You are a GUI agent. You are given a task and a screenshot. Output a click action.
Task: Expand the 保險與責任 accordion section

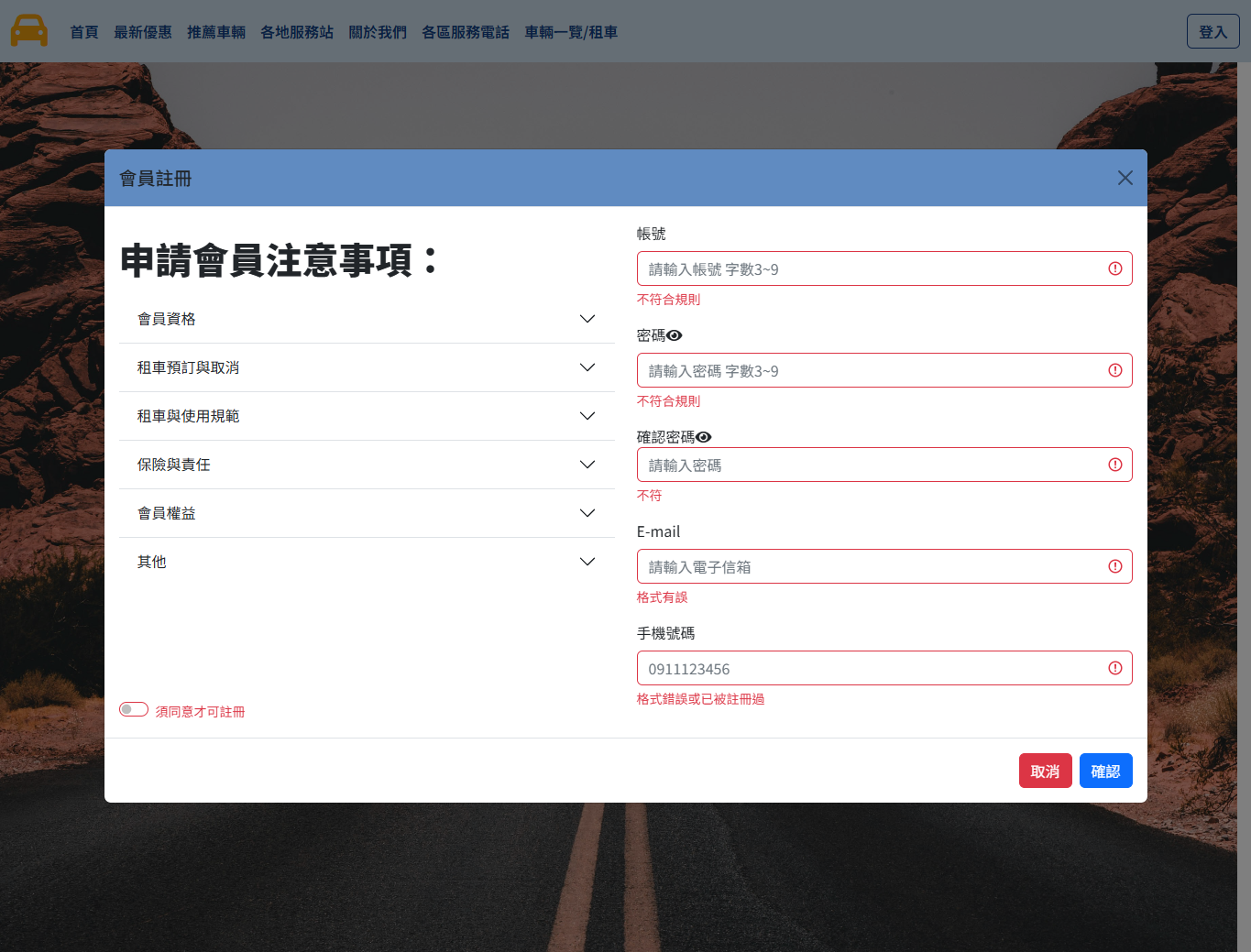[367, 465]
